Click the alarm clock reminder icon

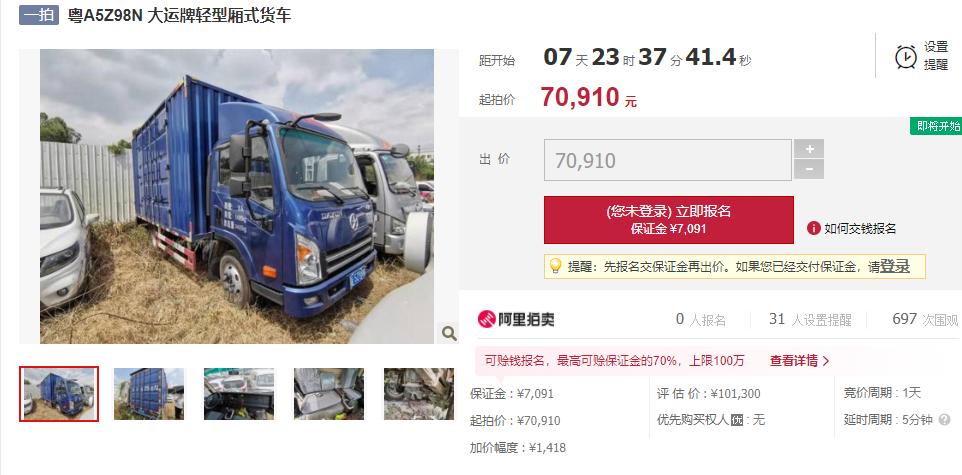pyautogui.click(x=906, y=56)
